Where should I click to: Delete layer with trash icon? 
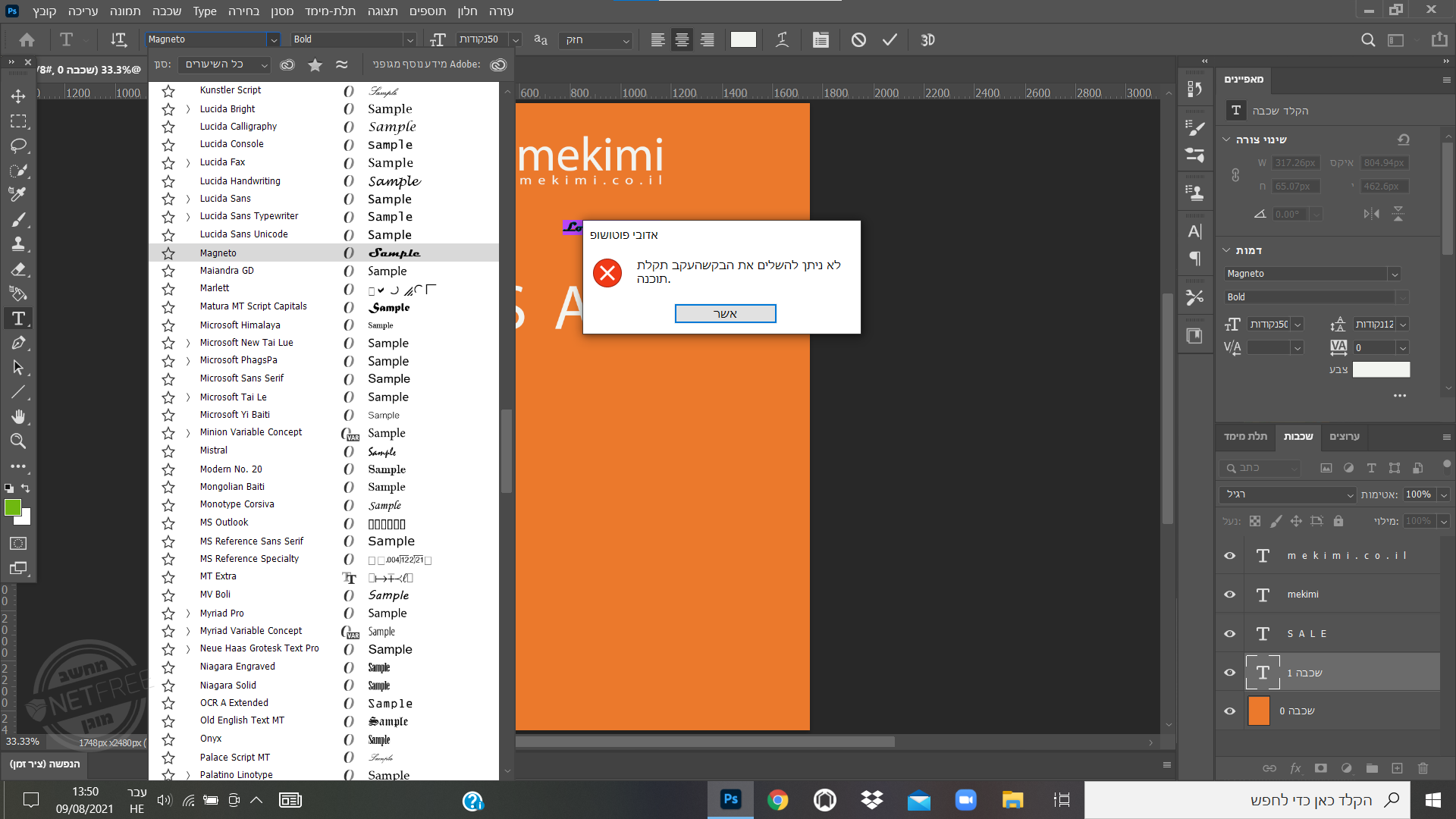pos(1423,768)
